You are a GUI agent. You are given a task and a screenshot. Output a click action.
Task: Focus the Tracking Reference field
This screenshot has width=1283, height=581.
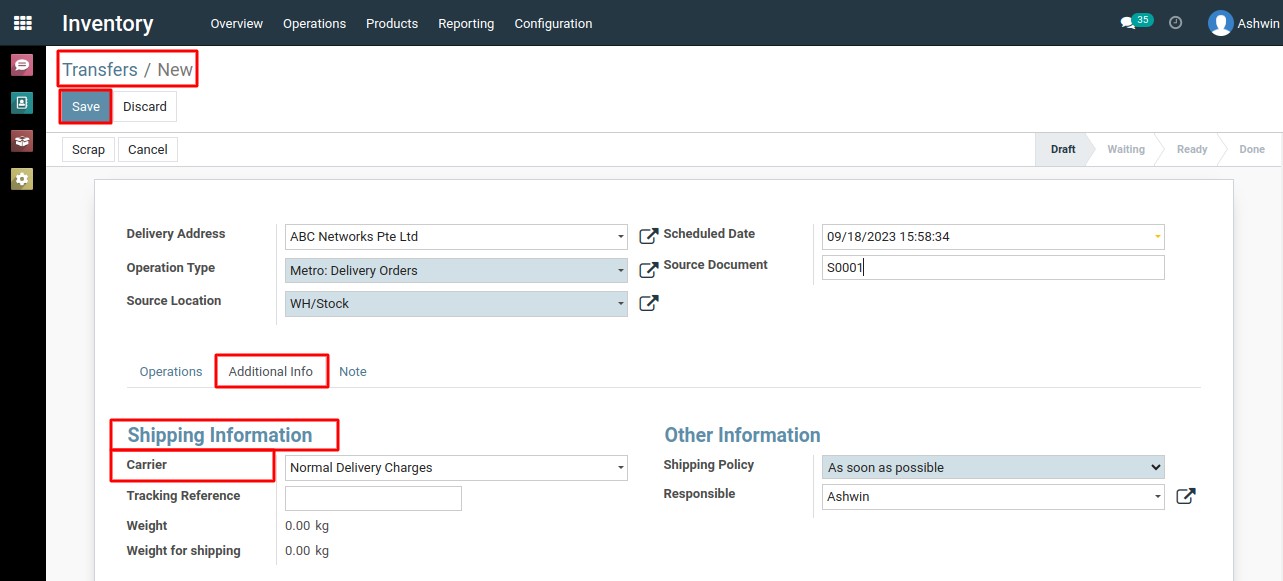click(373, 498)
